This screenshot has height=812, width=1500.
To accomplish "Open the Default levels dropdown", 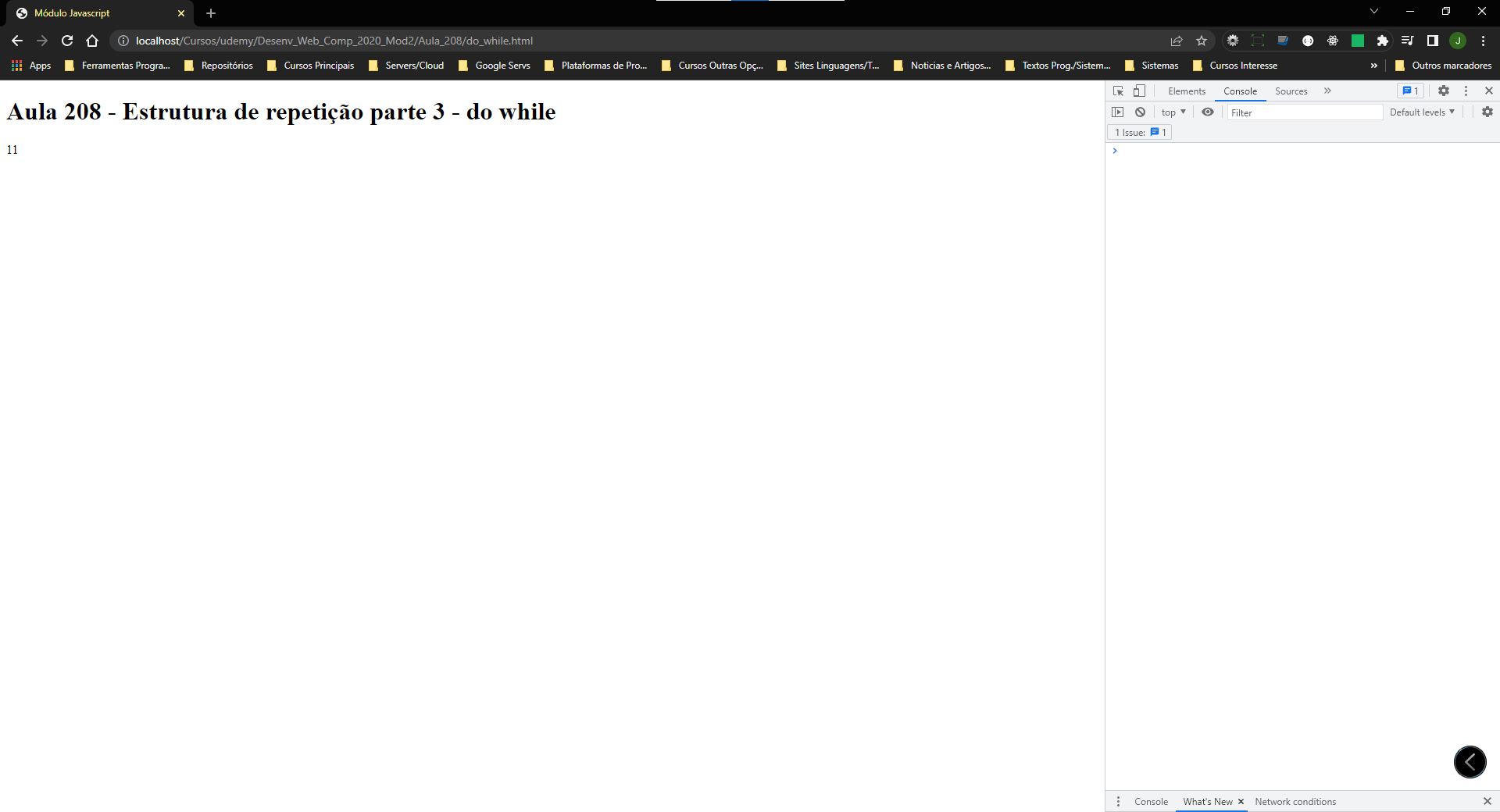I will 1422,112.
